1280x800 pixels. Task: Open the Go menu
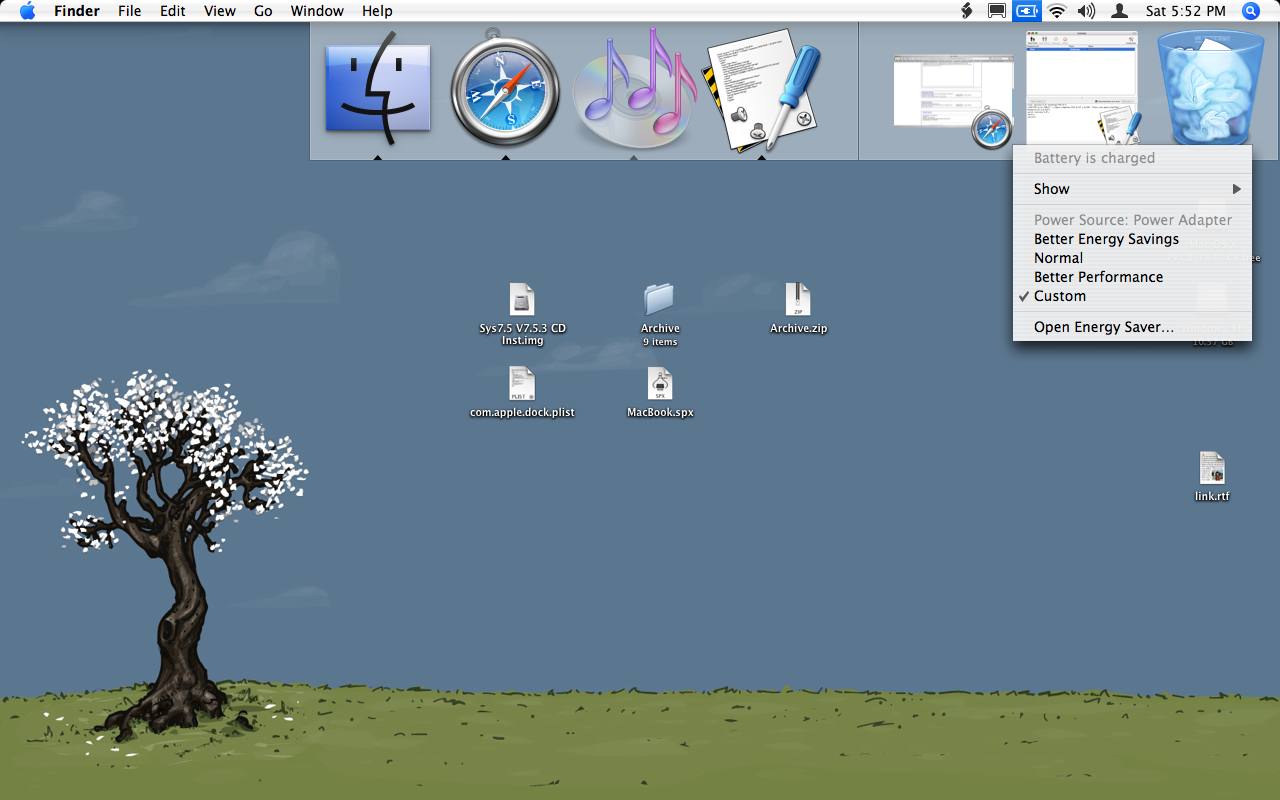pyautogui.click(x=263, y=11)
